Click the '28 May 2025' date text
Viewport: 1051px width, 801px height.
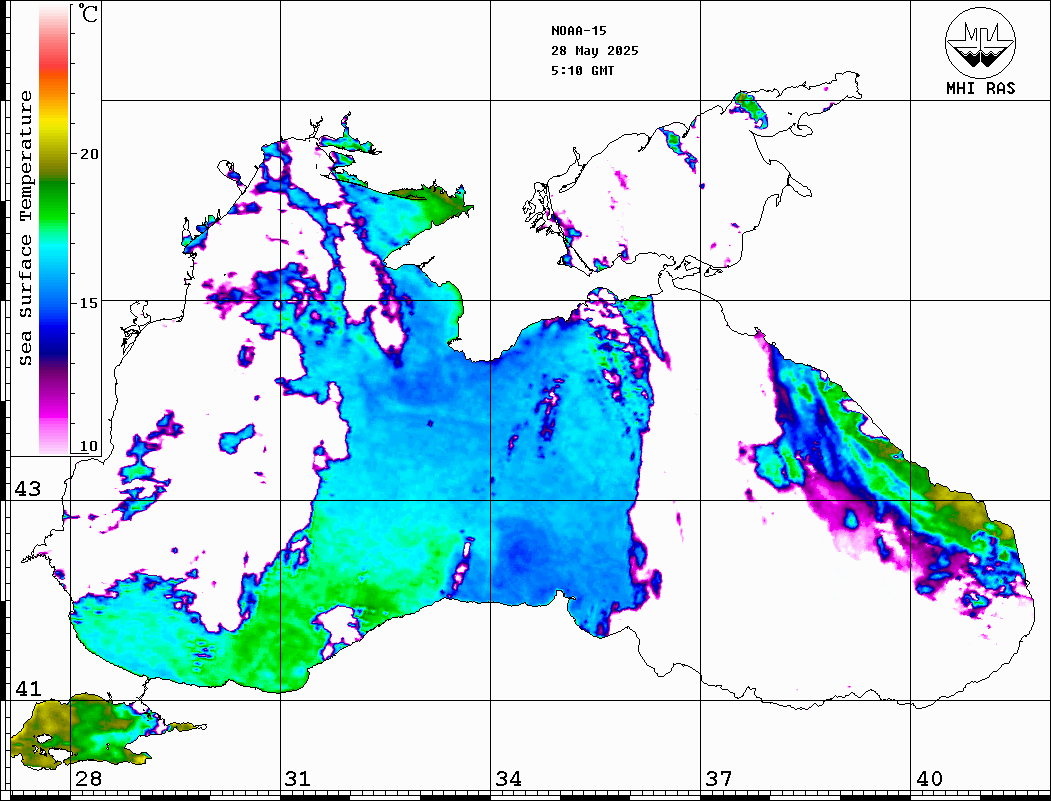[595, 51]
